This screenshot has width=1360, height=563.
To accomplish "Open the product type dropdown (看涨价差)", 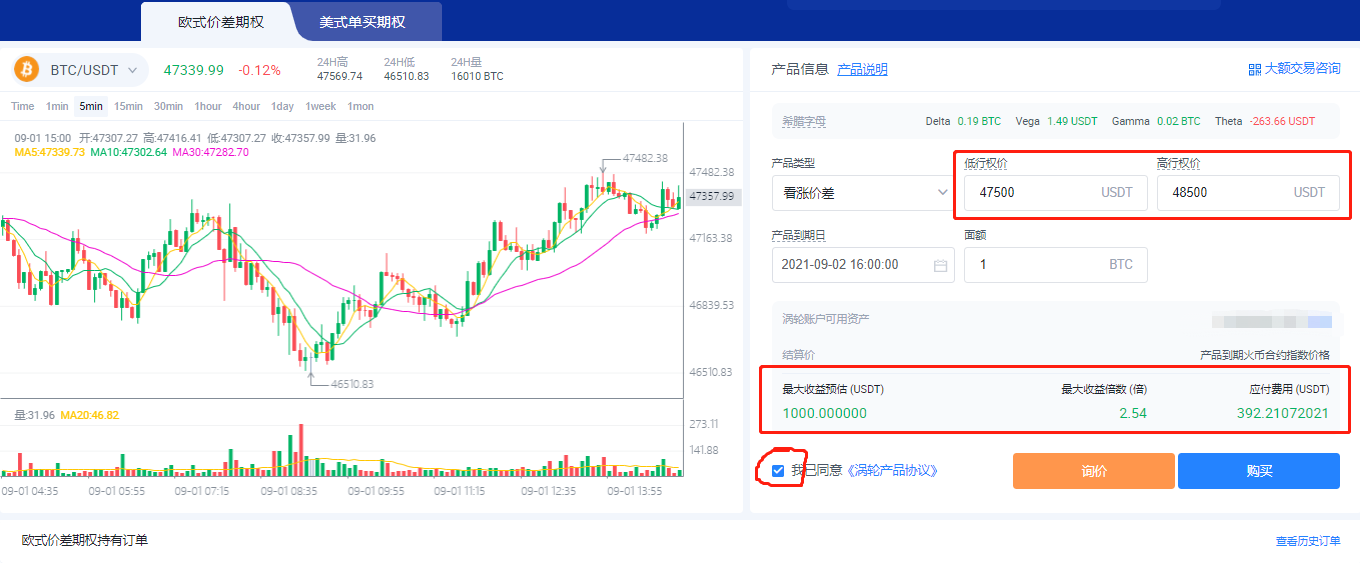I will click(x=862, y=193).
